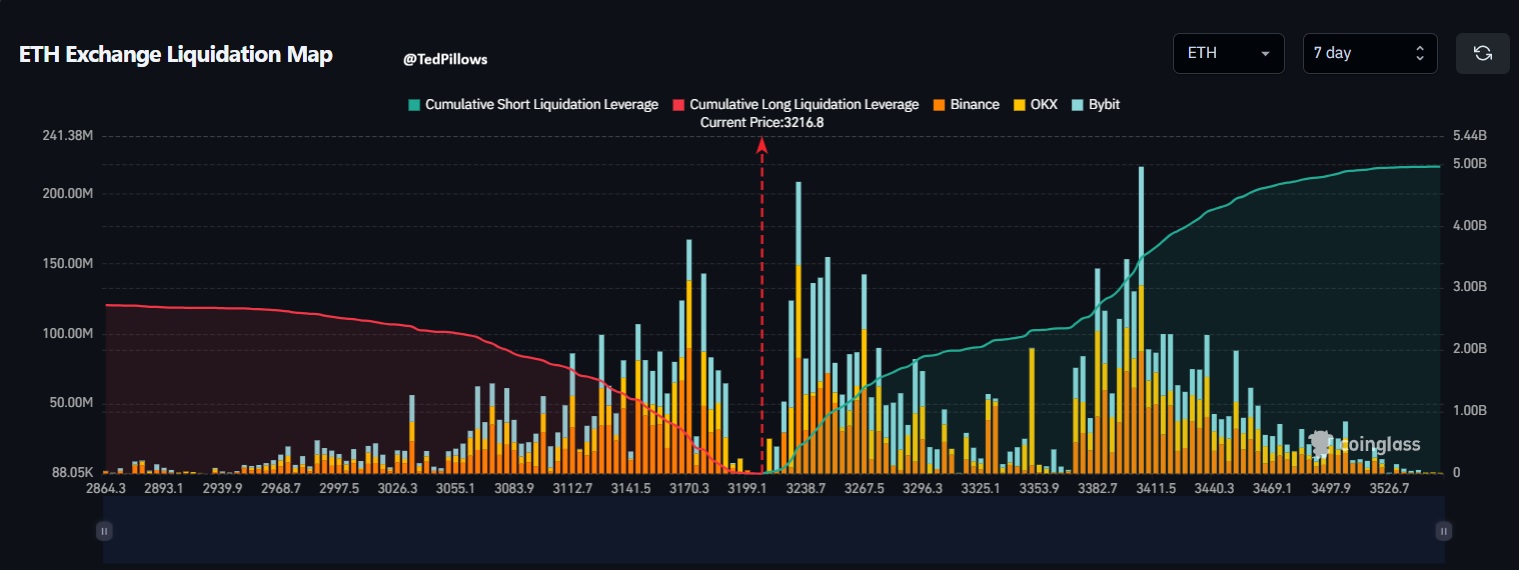
Task: Click the teal Cumulative Short legend swatch
Action: (413, 105)
